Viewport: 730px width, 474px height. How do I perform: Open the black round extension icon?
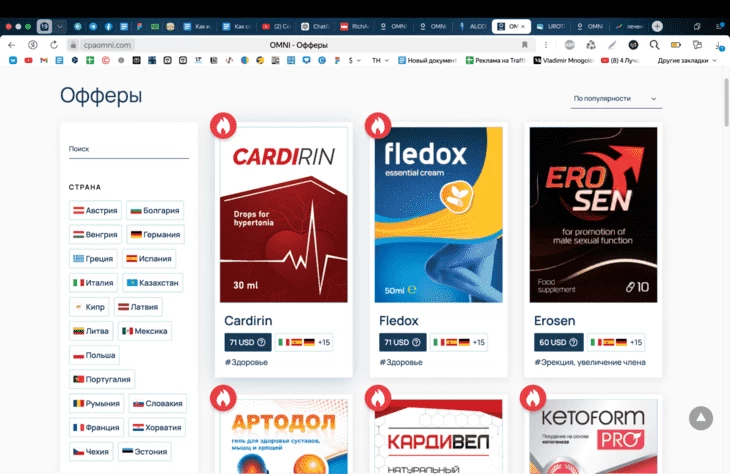[633, 45]
